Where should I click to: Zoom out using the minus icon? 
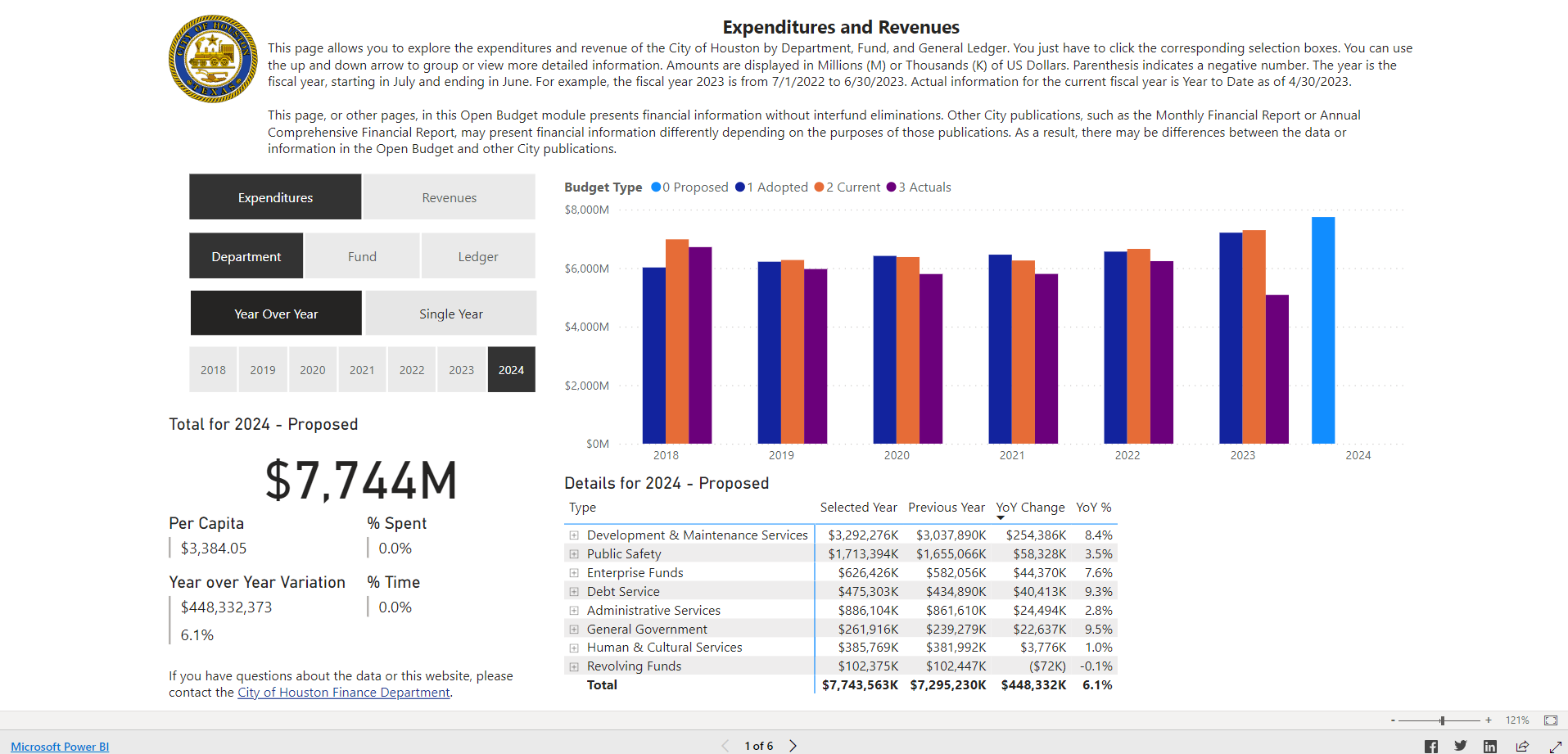(x=1392, y=720)
